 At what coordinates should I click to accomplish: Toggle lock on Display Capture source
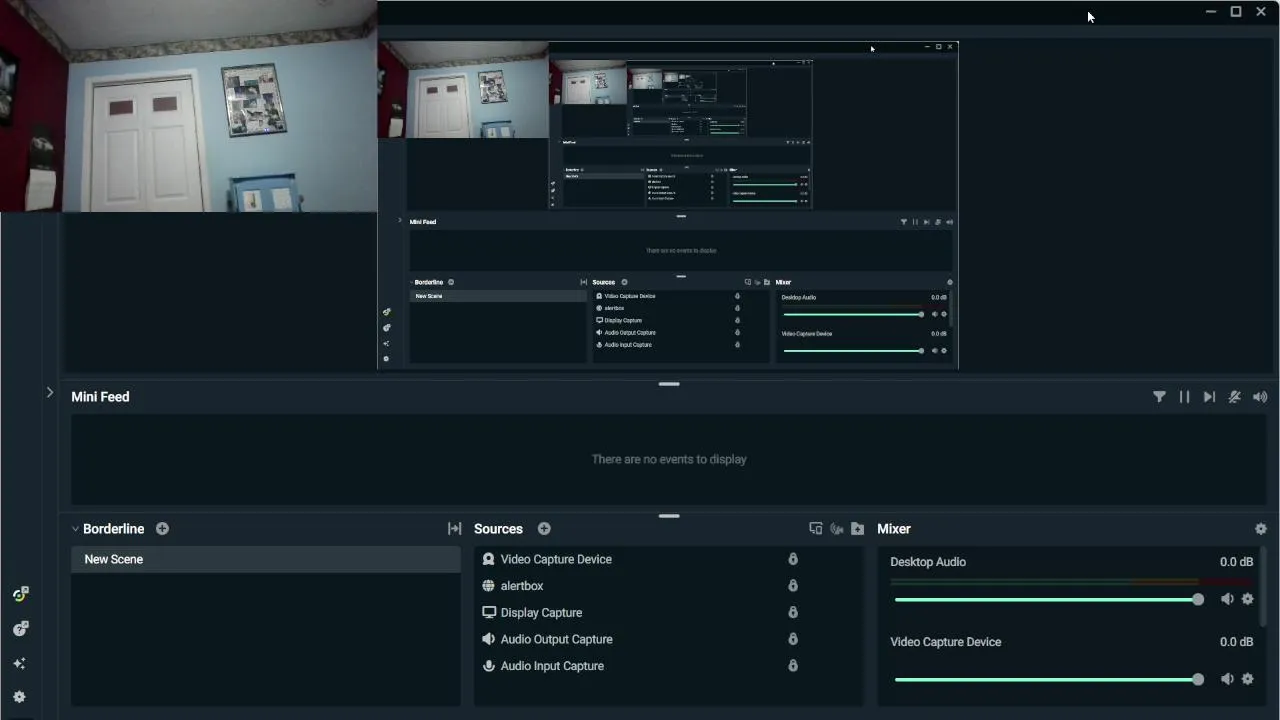click(793, 612)
